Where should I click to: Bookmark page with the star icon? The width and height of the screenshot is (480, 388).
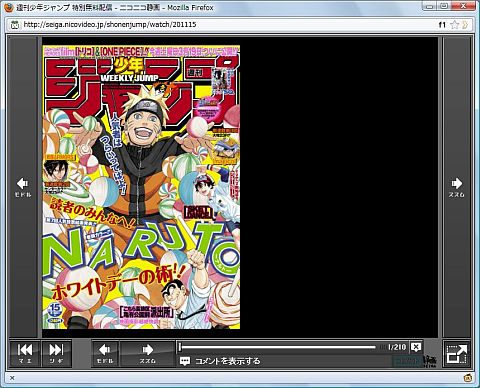[454, 25]
